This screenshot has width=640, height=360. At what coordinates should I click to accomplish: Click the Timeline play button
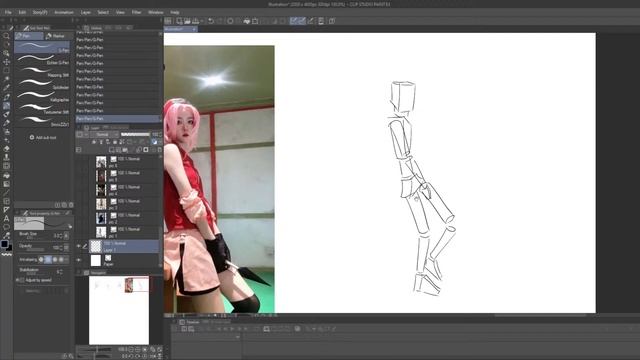[232, 329]
